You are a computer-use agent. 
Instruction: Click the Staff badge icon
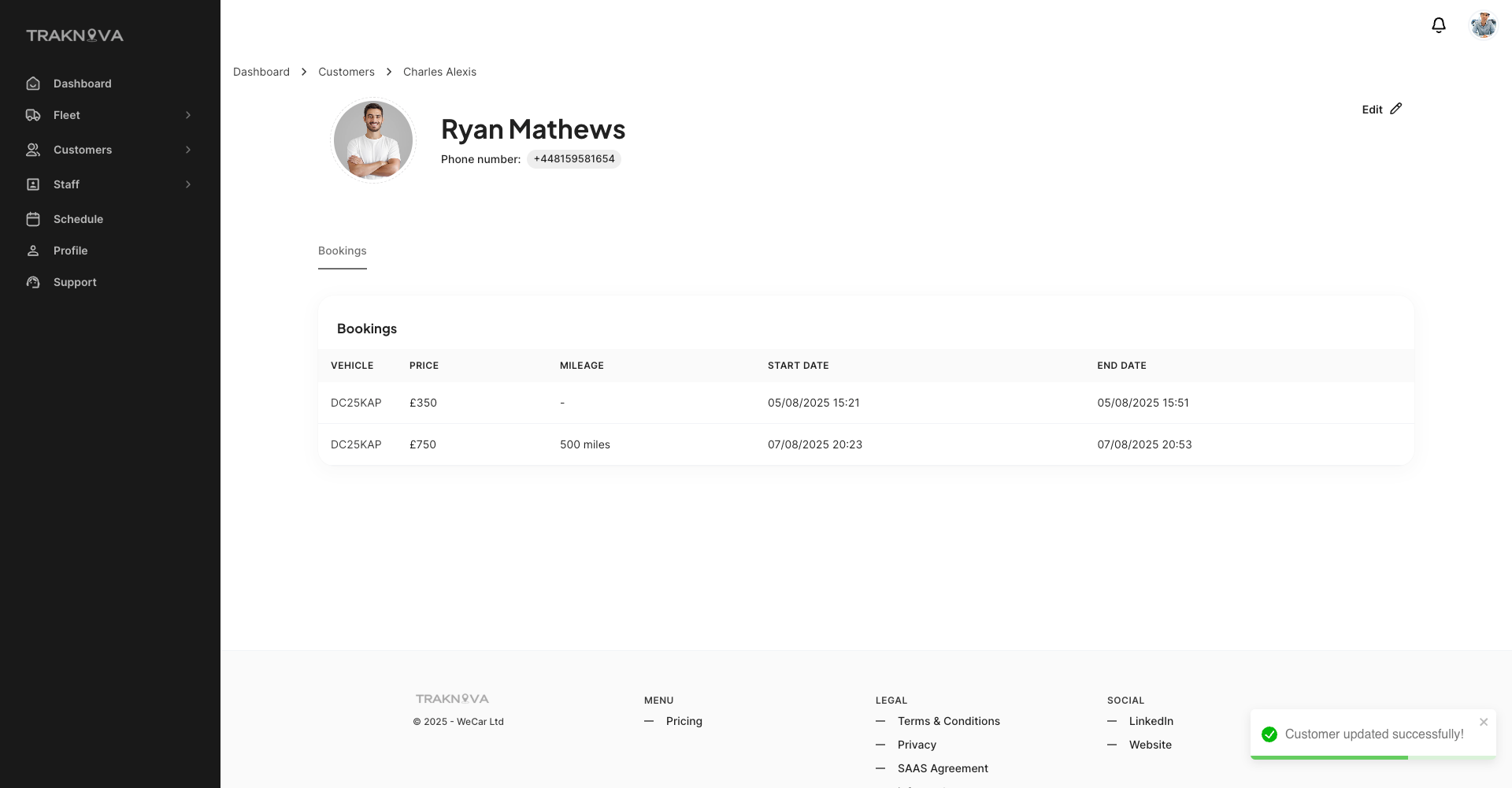[33, 184]
